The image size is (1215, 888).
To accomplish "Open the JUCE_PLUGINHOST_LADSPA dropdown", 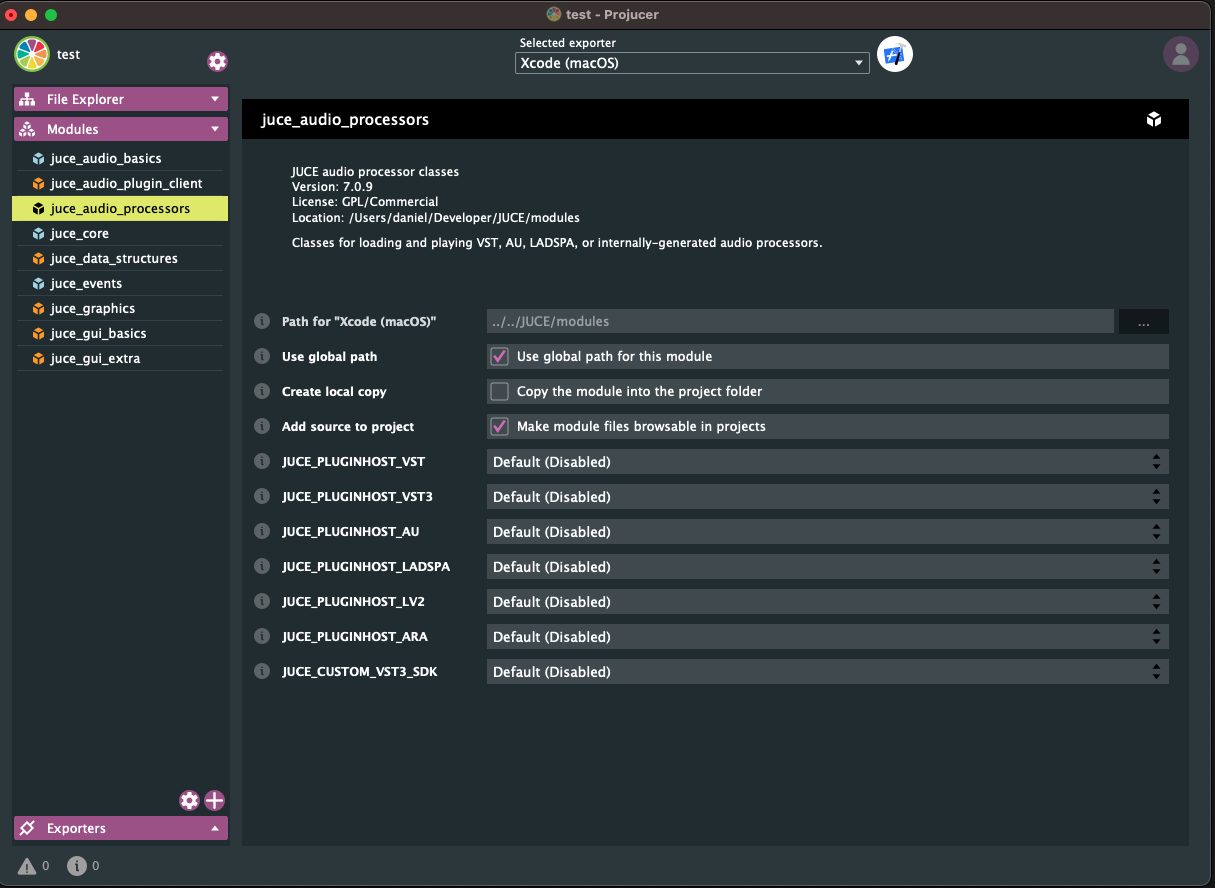I will [x=827, y=566].
